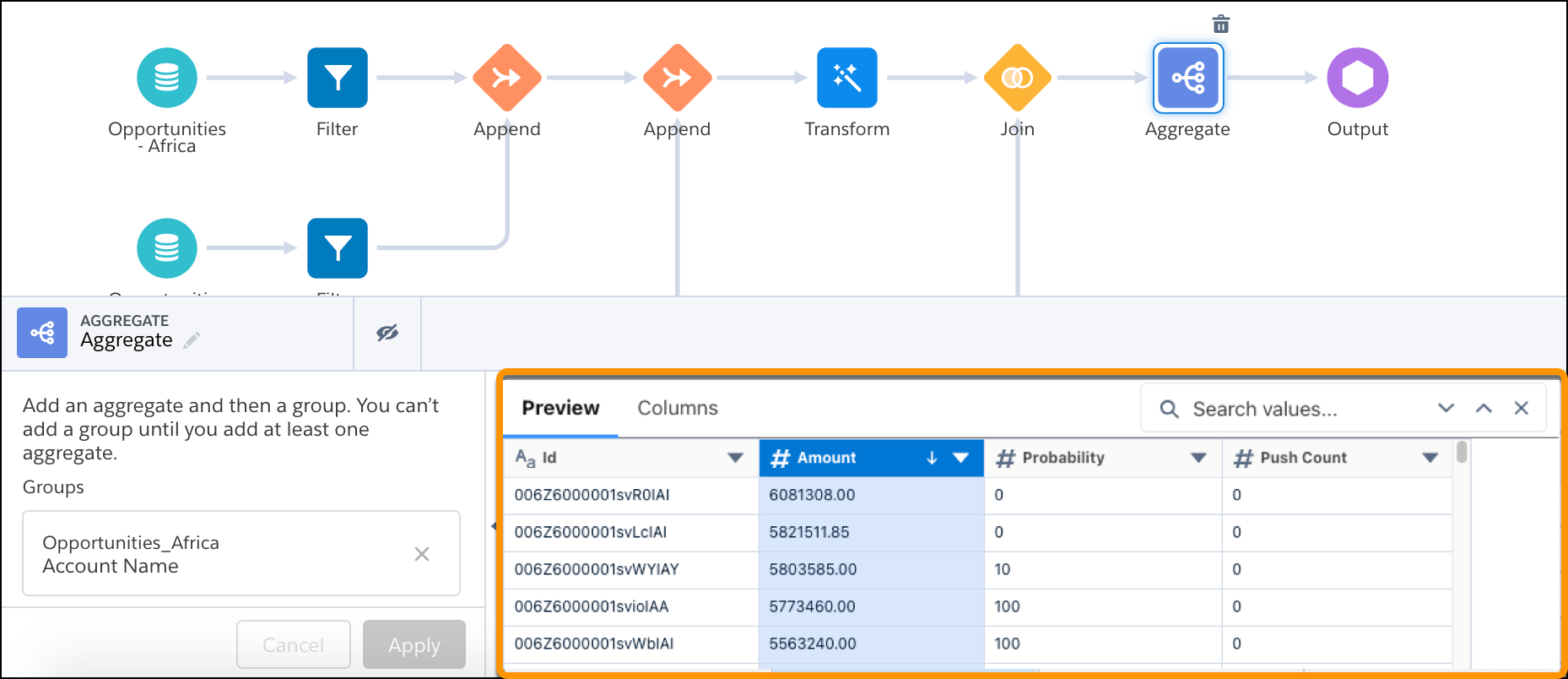Delete node using the trash icon
This screenshot has height=679, width=1568.
(1220, 24)
